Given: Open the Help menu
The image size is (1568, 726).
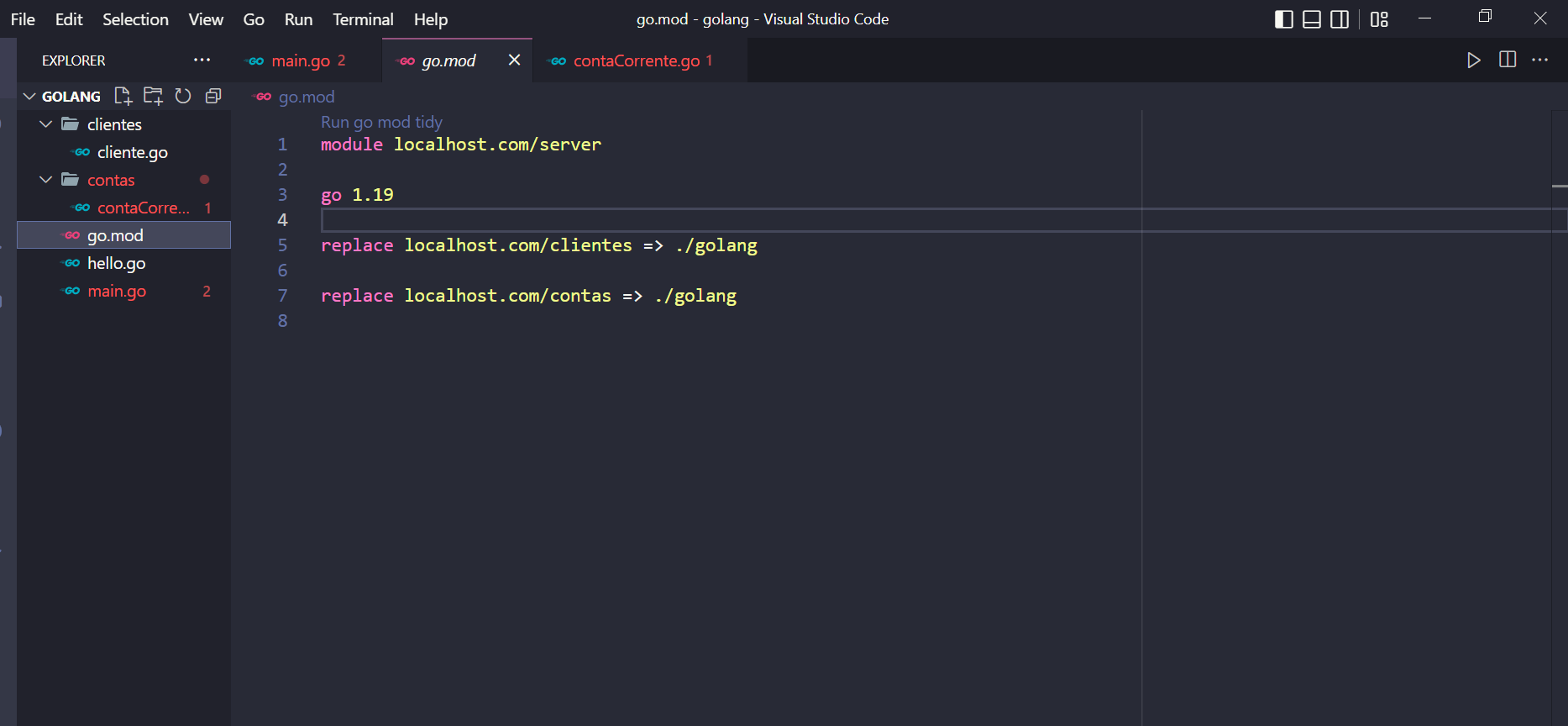Looking at the screenshot, I should tap(431, 18).
